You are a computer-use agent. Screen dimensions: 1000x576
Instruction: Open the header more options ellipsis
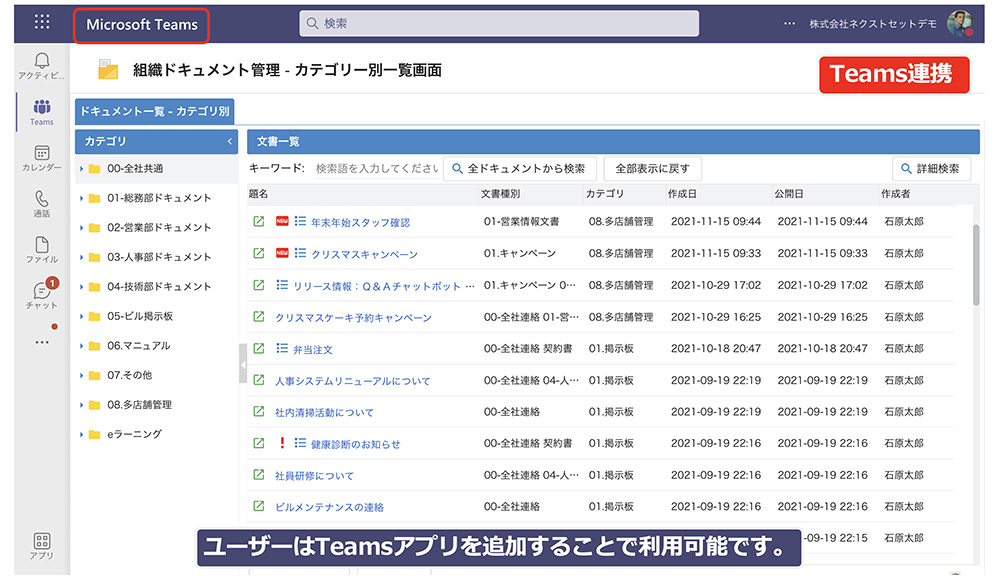click(x=790, y=24)
